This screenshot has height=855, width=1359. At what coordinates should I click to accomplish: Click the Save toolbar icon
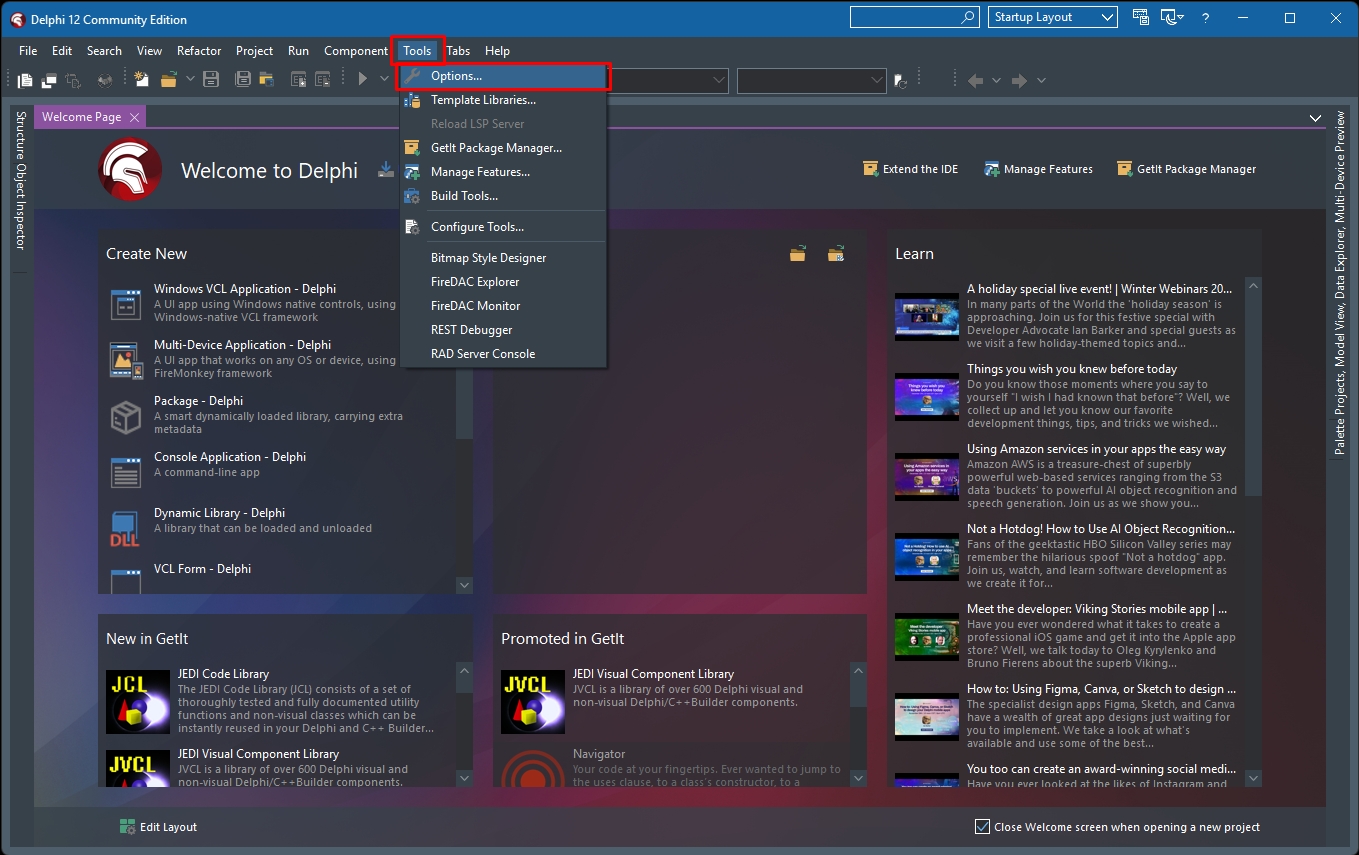pyautogui.click(x=211, y=80)
